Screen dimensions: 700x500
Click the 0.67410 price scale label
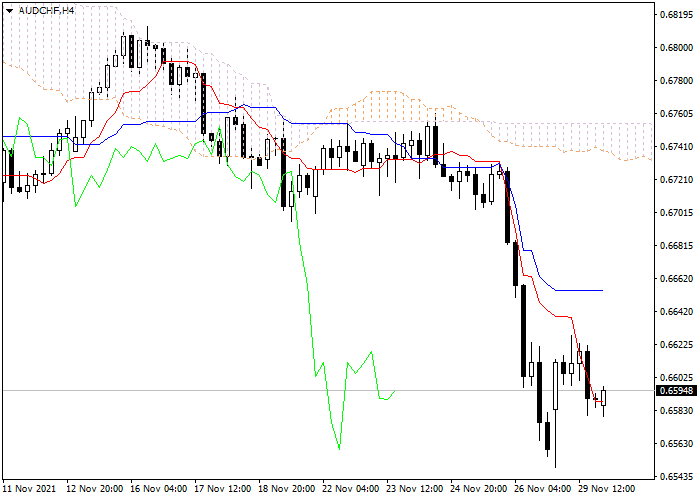(x=676, y=147)
